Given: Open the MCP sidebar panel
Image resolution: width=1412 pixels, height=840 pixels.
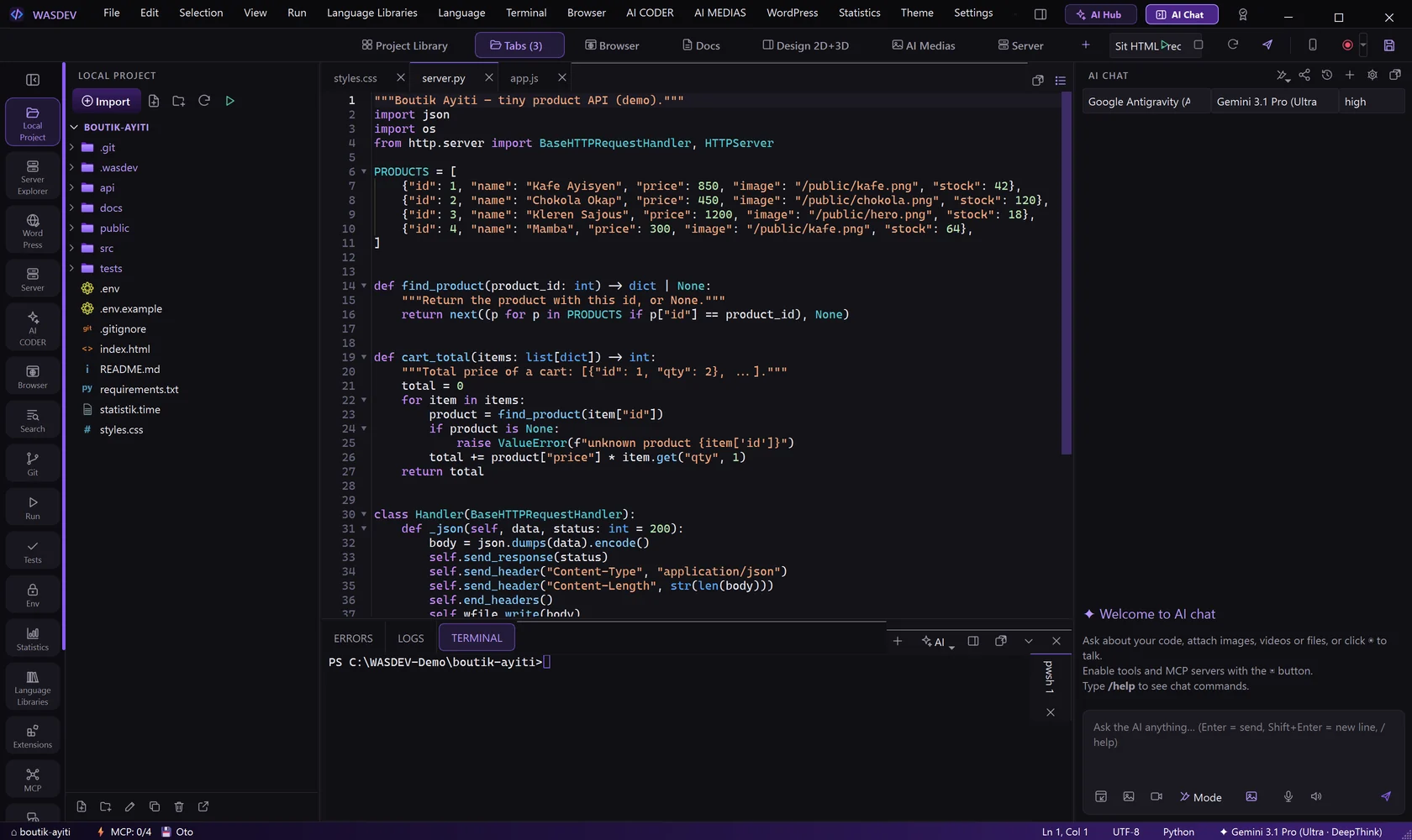Looking at the screenshot, I should 33,780.
